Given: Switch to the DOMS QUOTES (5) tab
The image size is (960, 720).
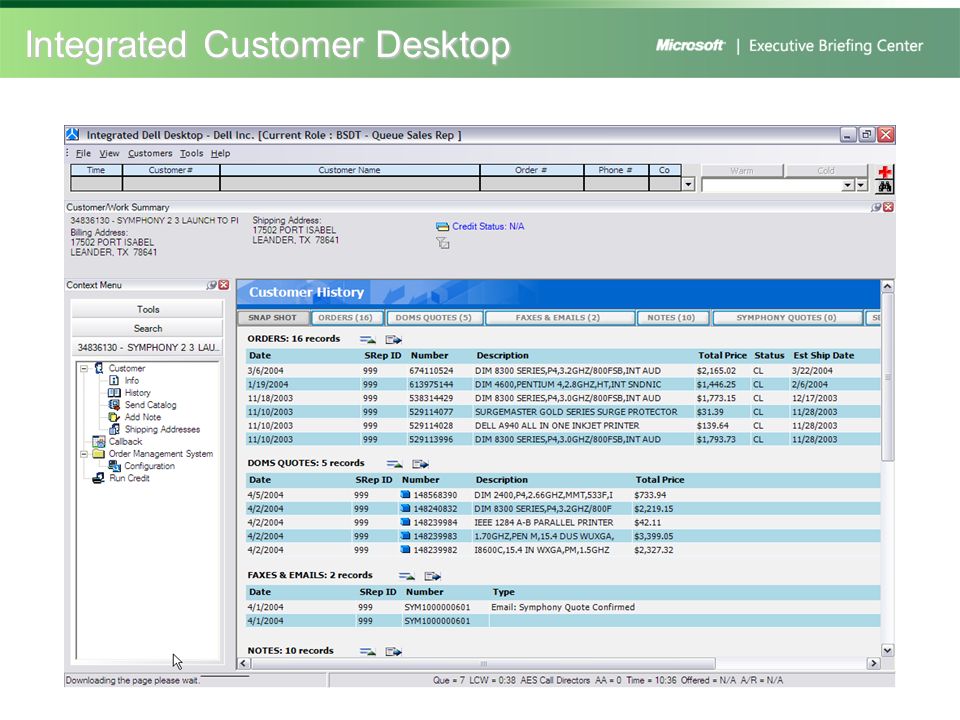Looking at the screenshot, I should (434, 318).
